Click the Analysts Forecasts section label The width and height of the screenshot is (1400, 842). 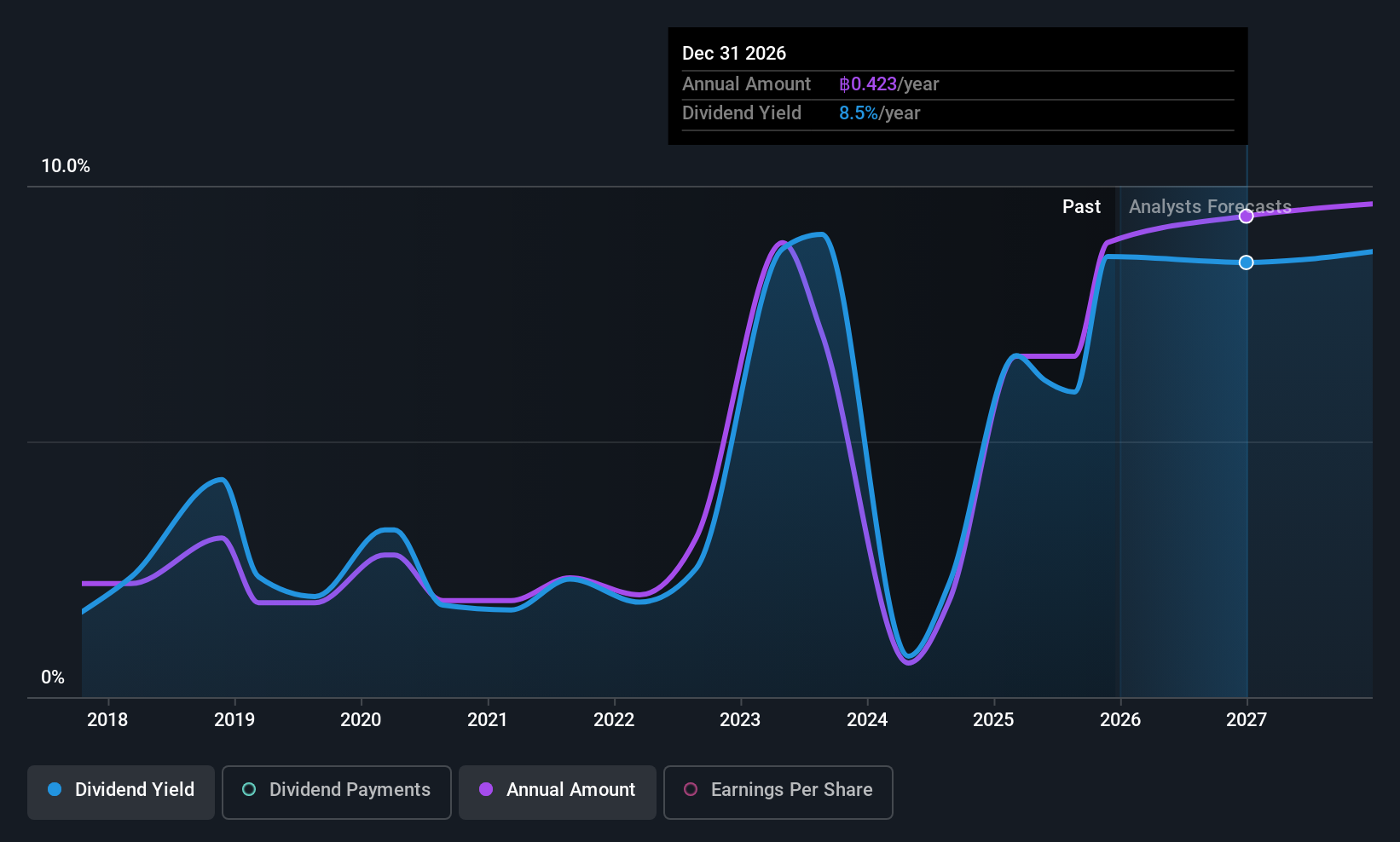[1210, 206]
